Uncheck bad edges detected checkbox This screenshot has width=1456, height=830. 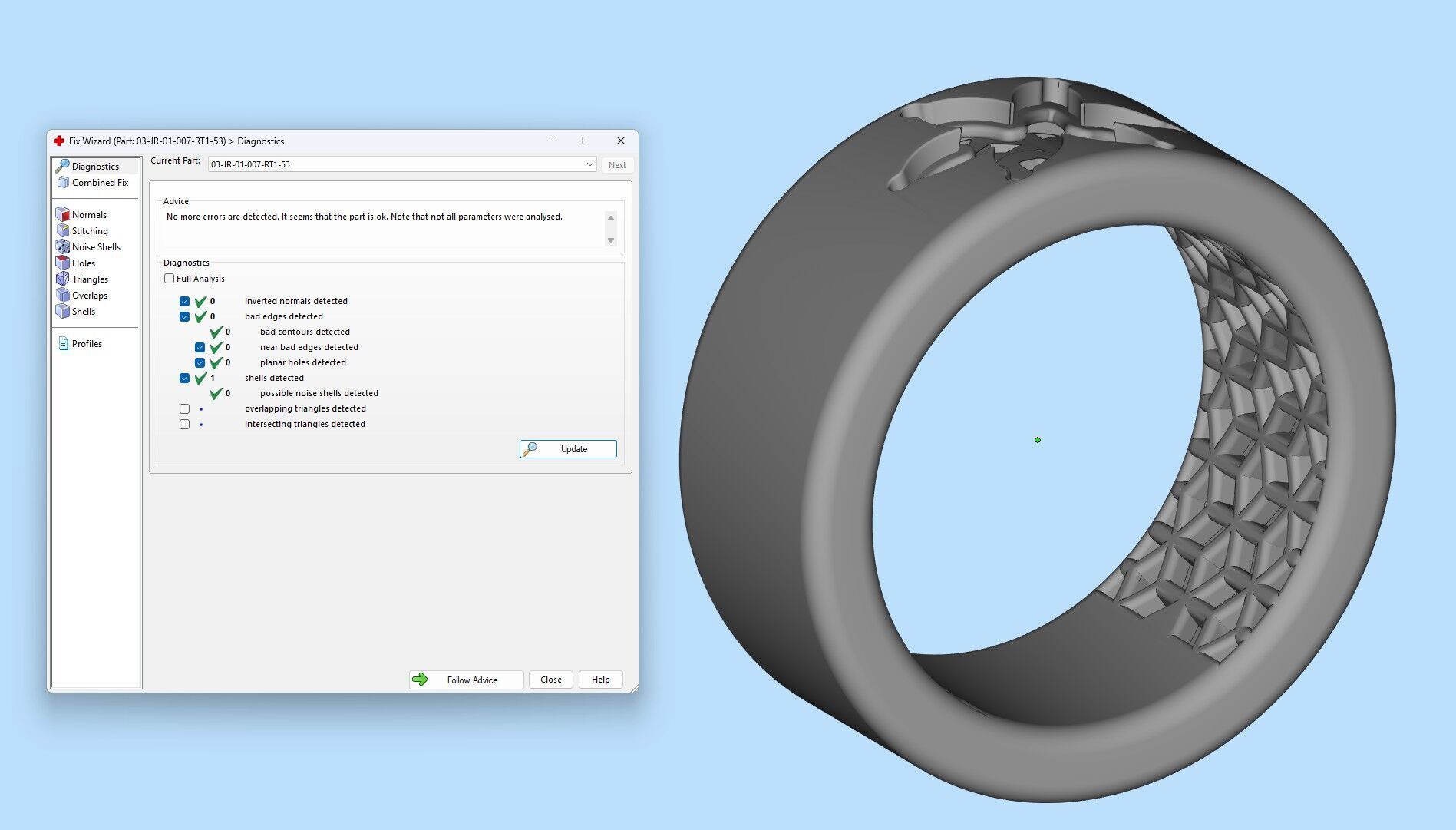click(x=185, y=316)
